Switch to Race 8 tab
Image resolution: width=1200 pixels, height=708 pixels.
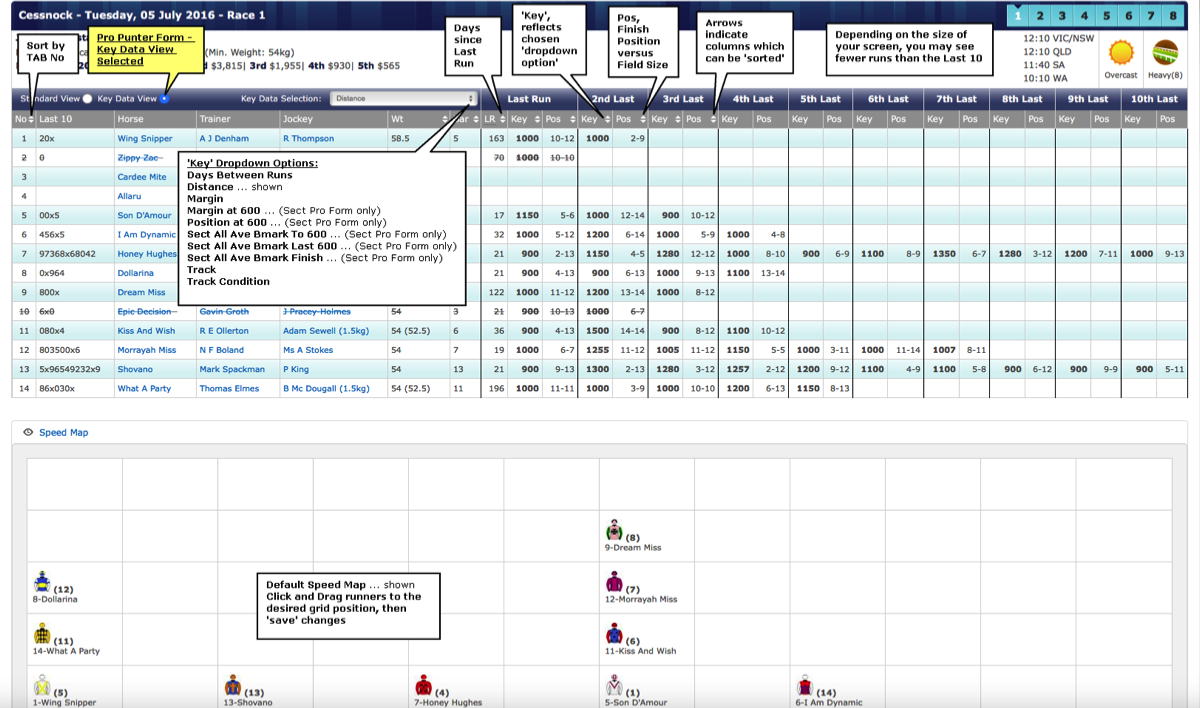click(x=1172, y=16)
